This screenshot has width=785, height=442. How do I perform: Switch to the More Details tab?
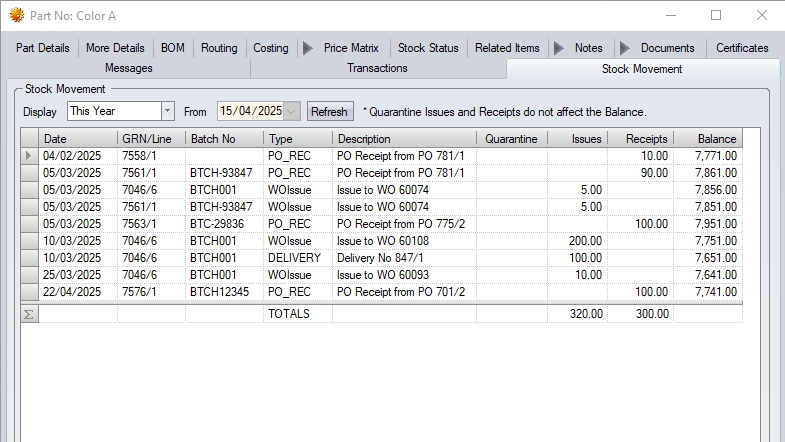pyautogui.click(x=115, y=48)
